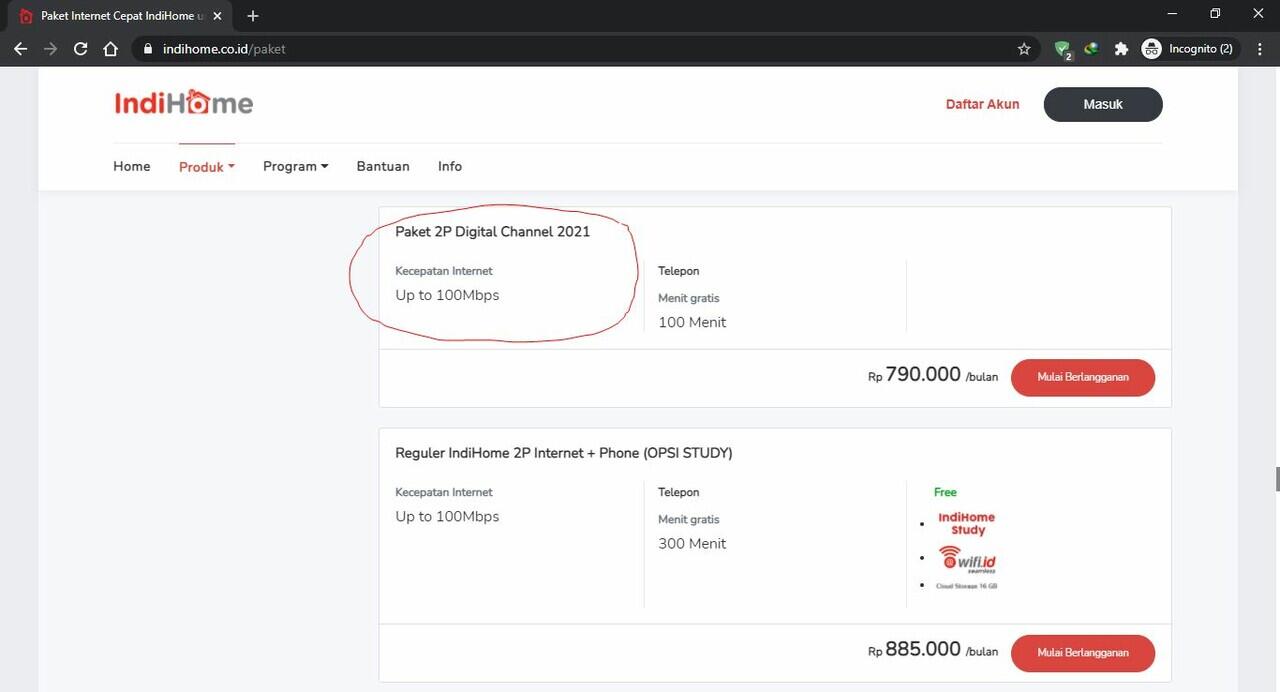The height and width of the screenshot is (692, 1280).
Task: Go to the browser home page
Action: tap(111, 49)
